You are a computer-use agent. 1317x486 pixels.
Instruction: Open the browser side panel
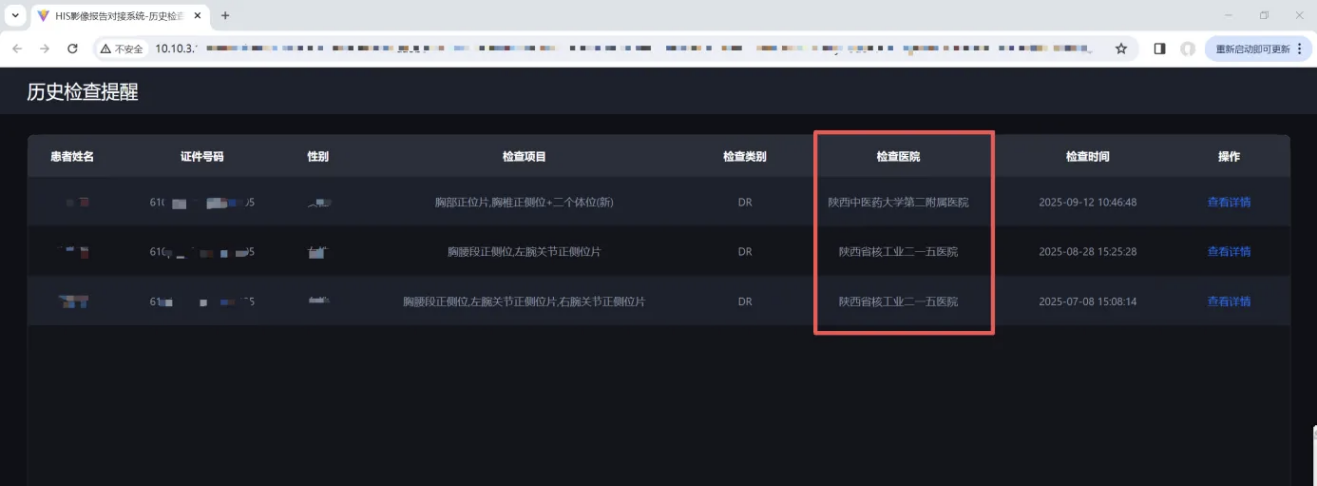point(1159,48)
